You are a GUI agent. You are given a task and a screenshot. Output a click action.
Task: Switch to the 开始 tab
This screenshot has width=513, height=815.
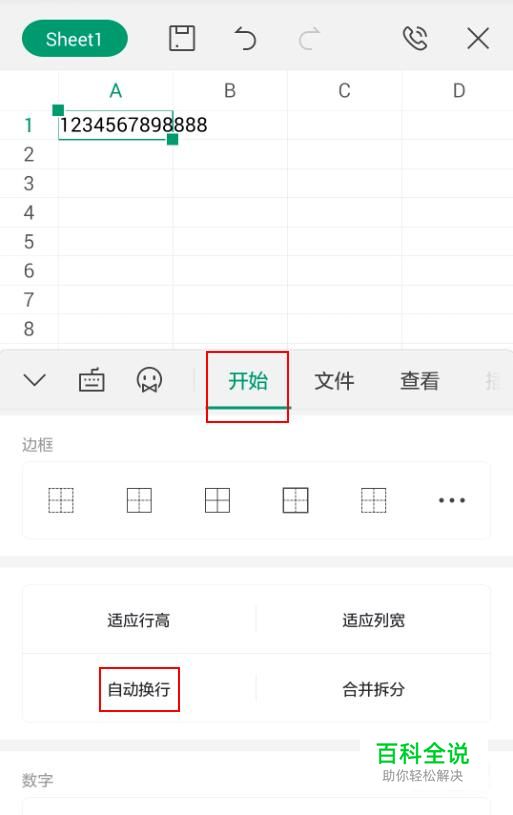(248, 381)
